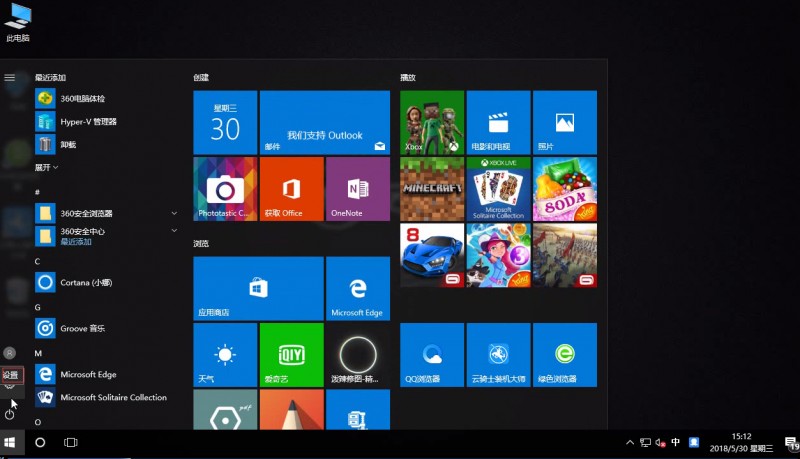
Task: Launch the Microsoft Edge tile
Action: click(358, 289)
